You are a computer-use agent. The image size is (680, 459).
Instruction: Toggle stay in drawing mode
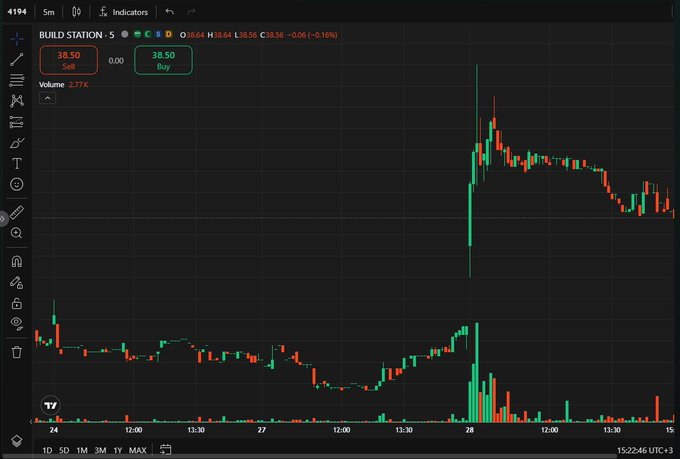pos(16,282)
